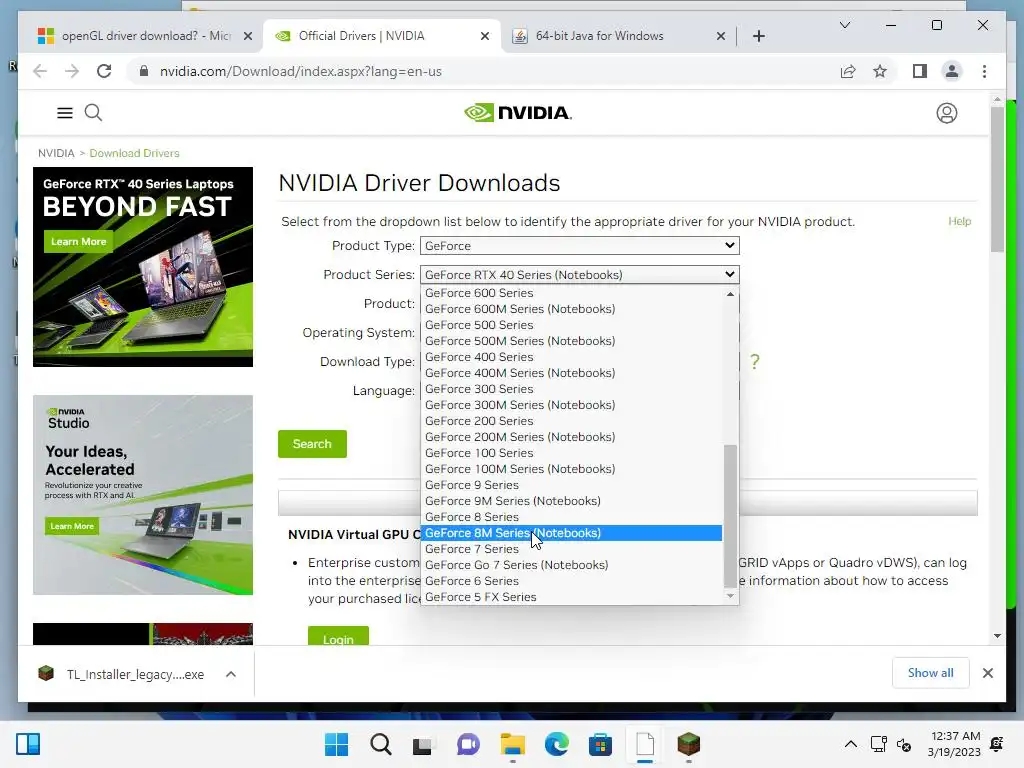Go back with the browser back arrow
The image size is (1024, 768).
[x=40, y=71]
